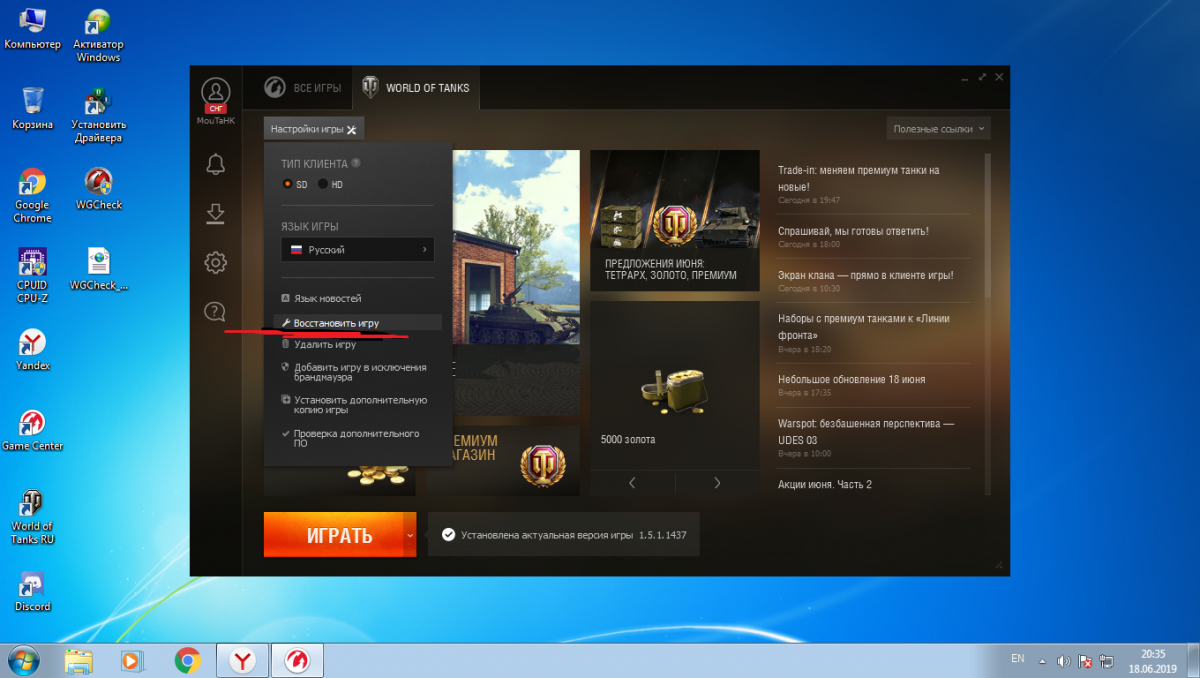Switch to Yandex browser in taskbar
Screen dimensions: 1200x678
coord(243,661)
